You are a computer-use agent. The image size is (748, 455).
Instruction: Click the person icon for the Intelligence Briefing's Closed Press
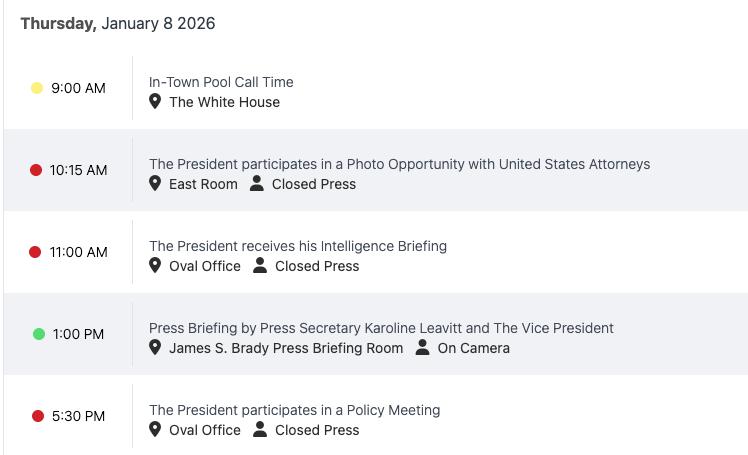(260, 266)
